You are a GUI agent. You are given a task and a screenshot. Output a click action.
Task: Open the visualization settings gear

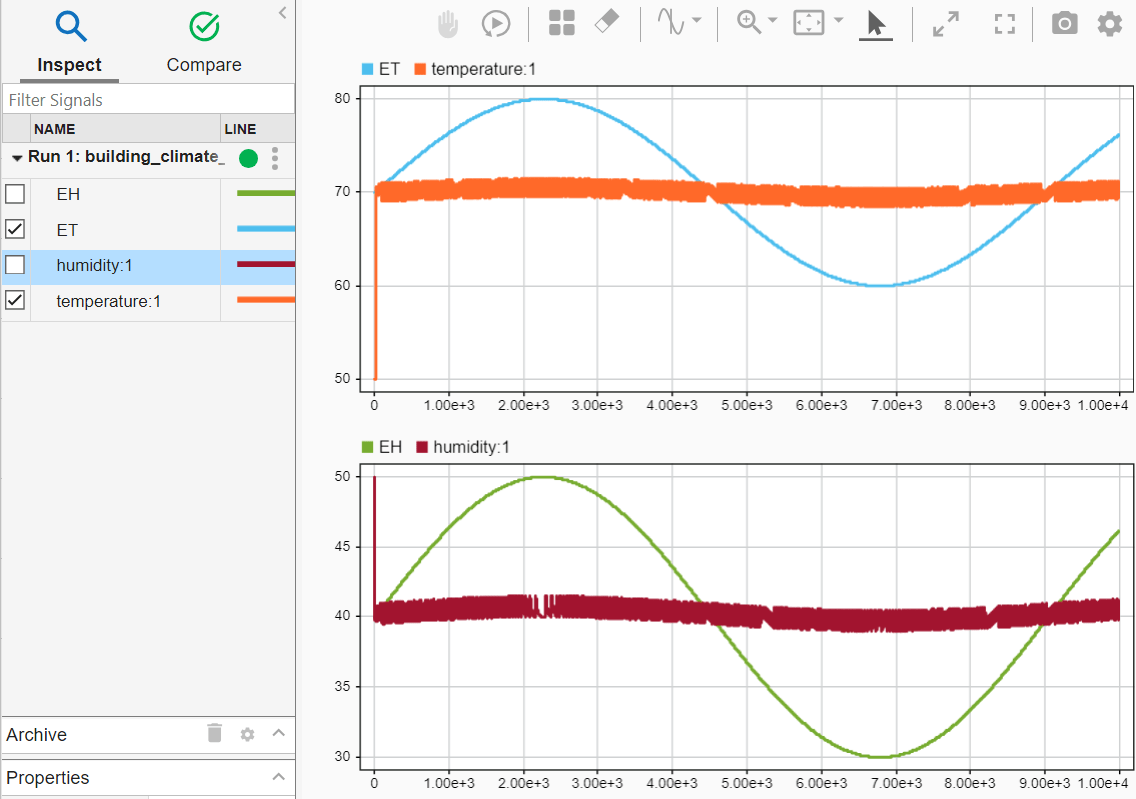(x=1109, y=23)
